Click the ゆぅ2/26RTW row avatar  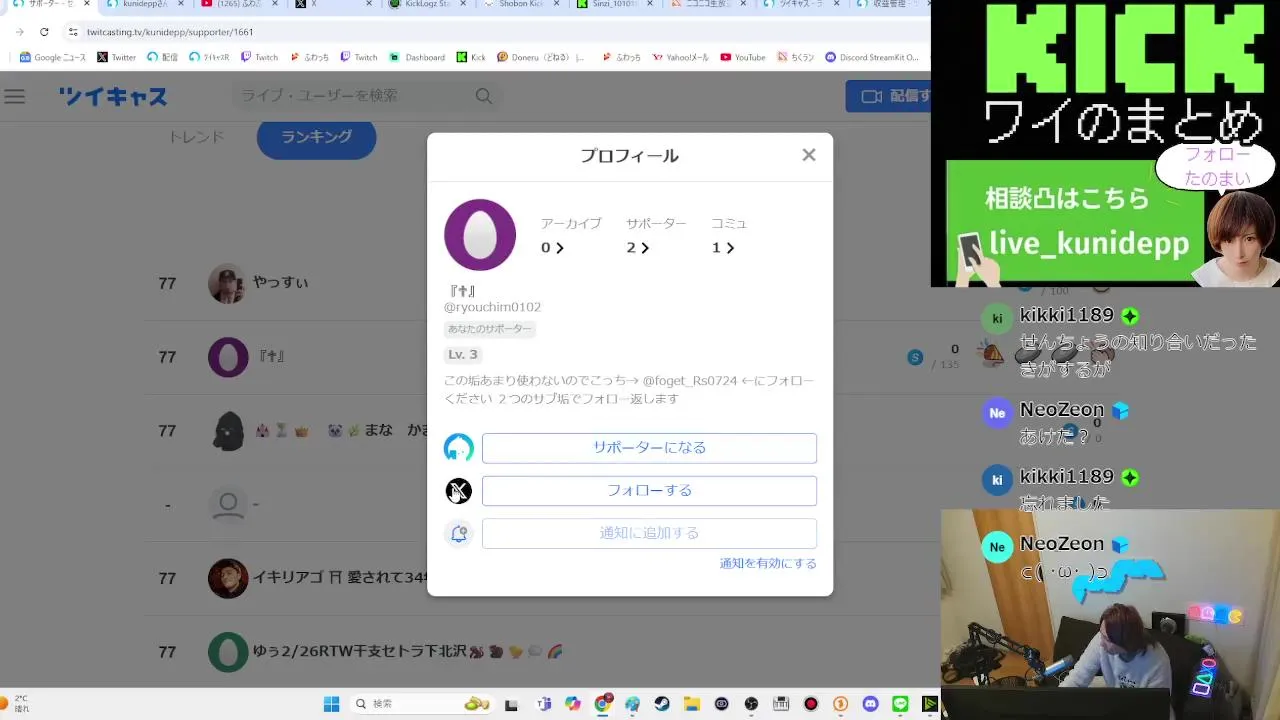227,652
